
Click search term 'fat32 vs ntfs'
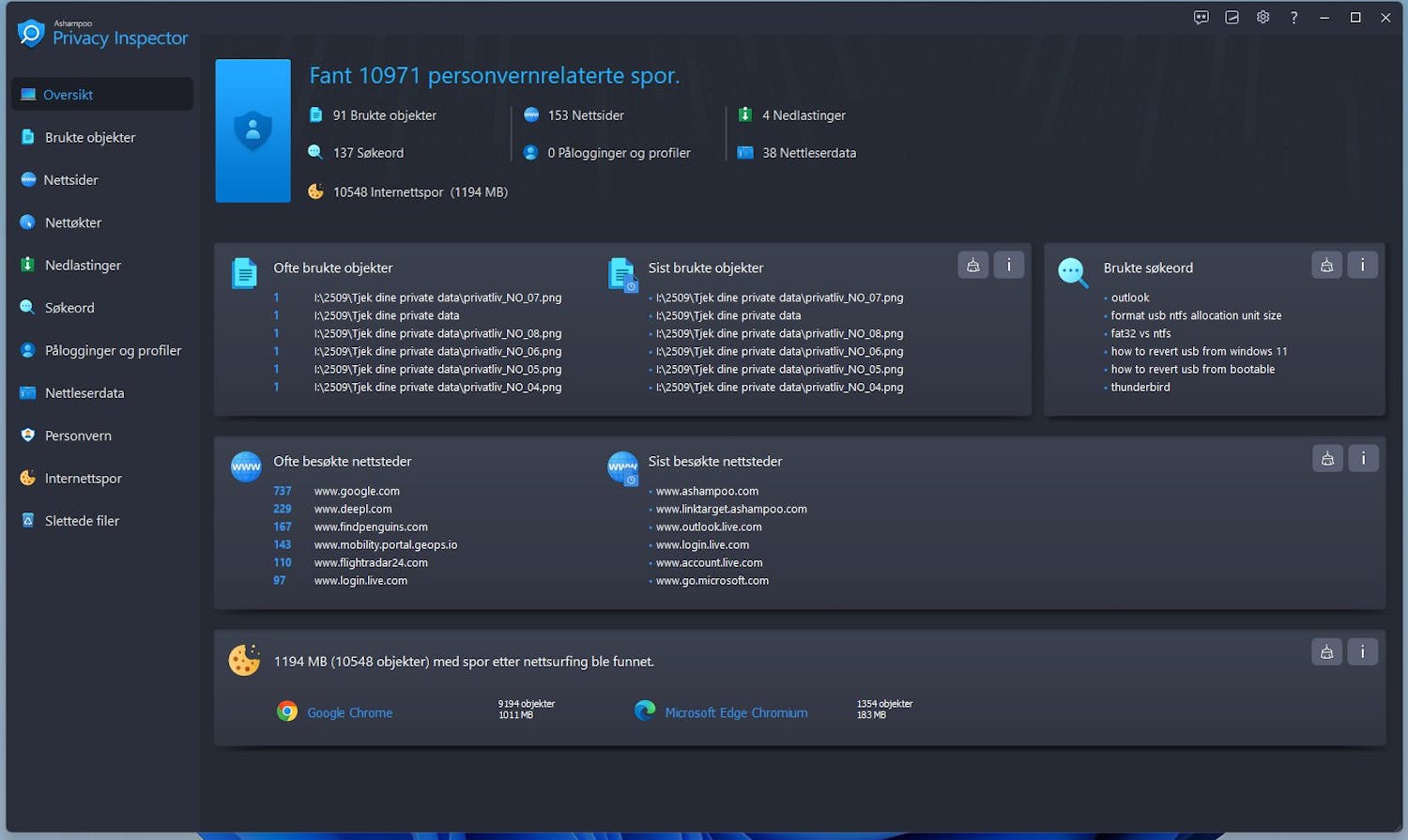pyautogui.click(x=1140, y=333)
